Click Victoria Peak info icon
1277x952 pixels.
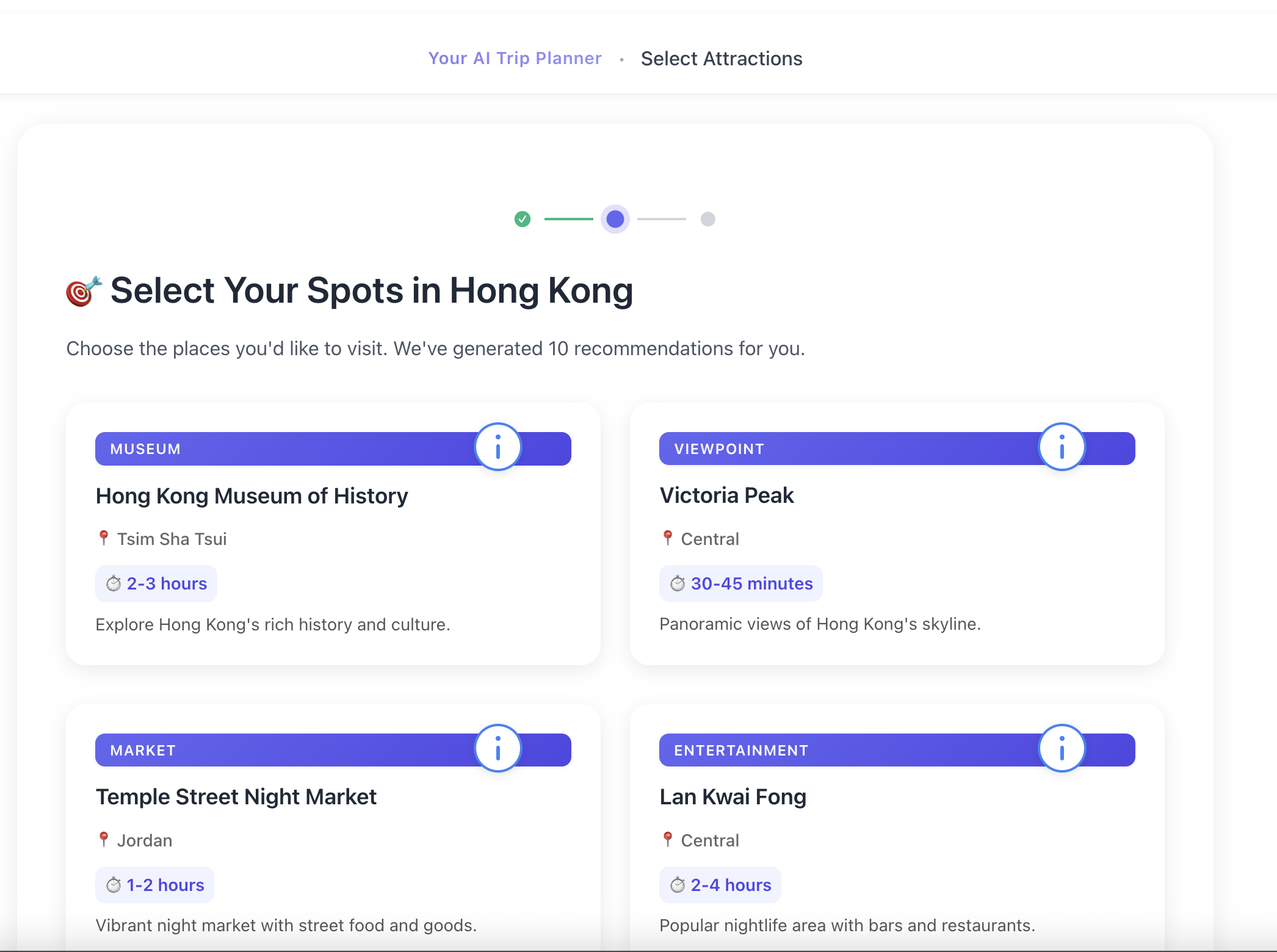pyautogui.click(x=1062, y=447)
